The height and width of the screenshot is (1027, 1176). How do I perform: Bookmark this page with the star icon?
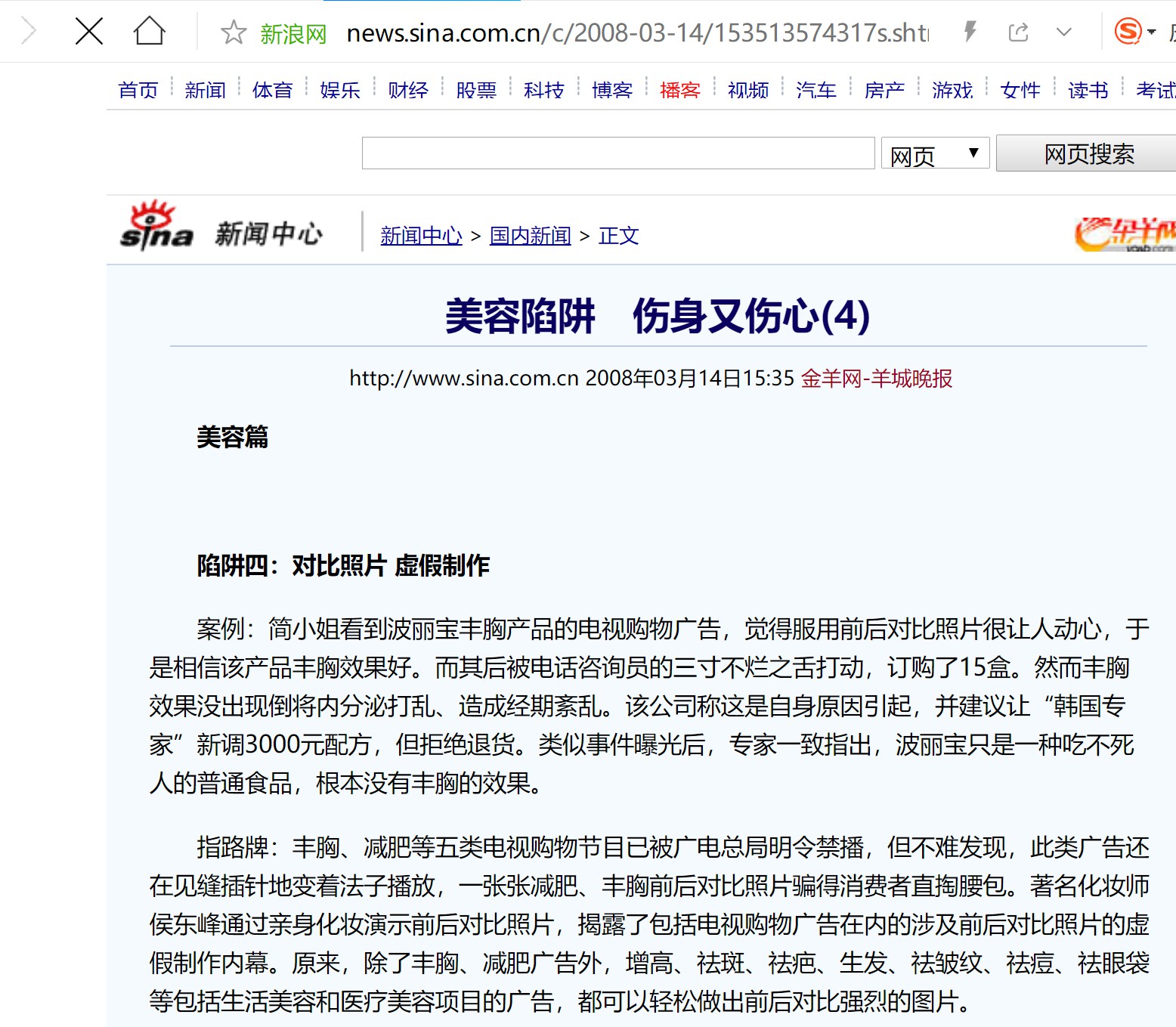pyautogui.click(x=234, y=32)
